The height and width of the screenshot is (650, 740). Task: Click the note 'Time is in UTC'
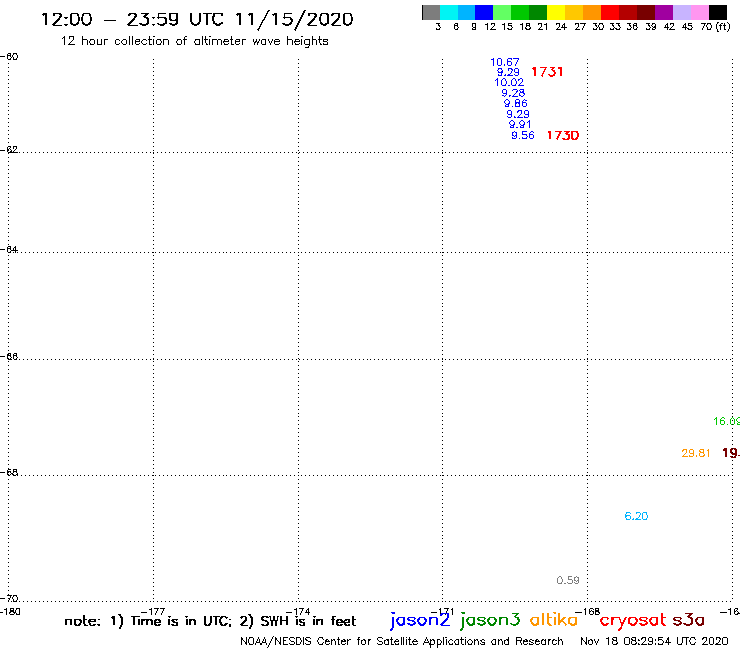[181, 621]
